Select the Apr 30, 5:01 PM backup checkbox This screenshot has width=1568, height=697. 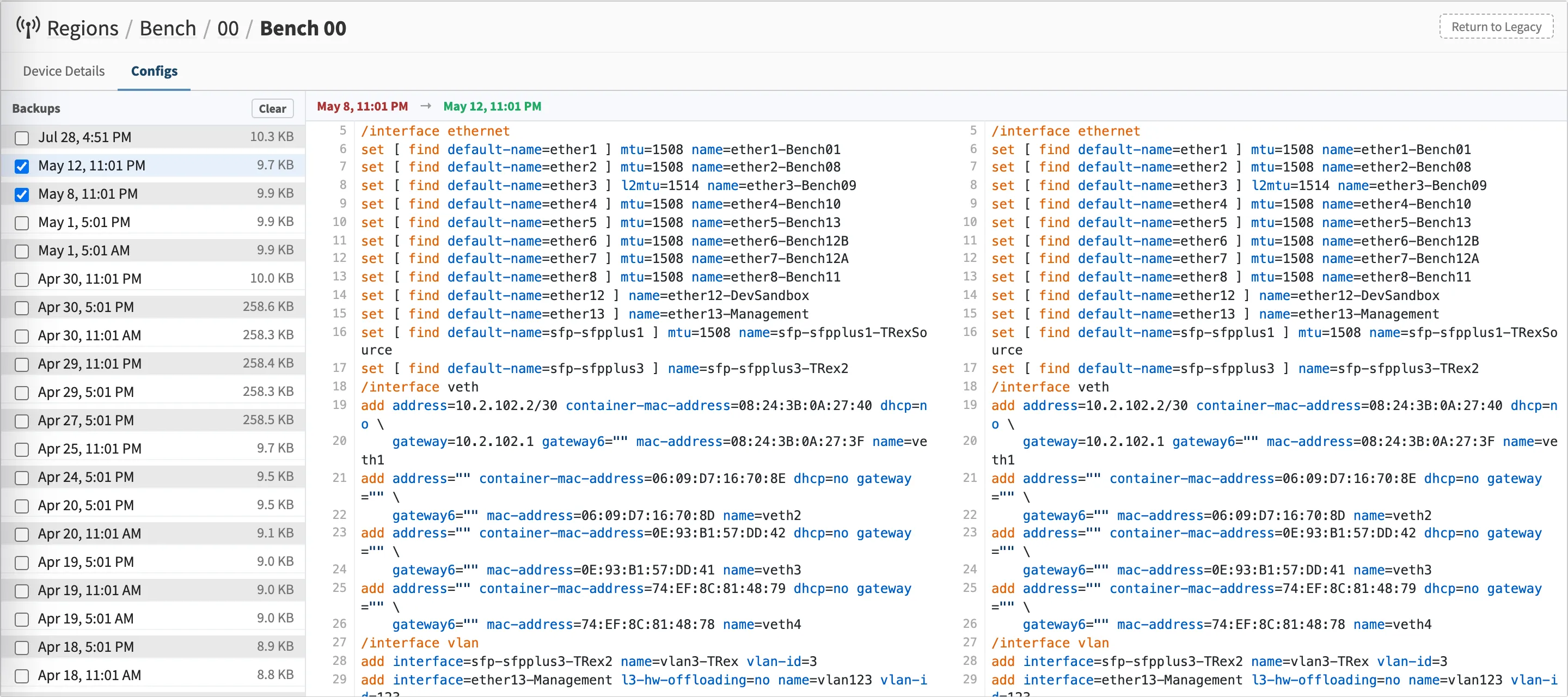click(x=22, y=308)
